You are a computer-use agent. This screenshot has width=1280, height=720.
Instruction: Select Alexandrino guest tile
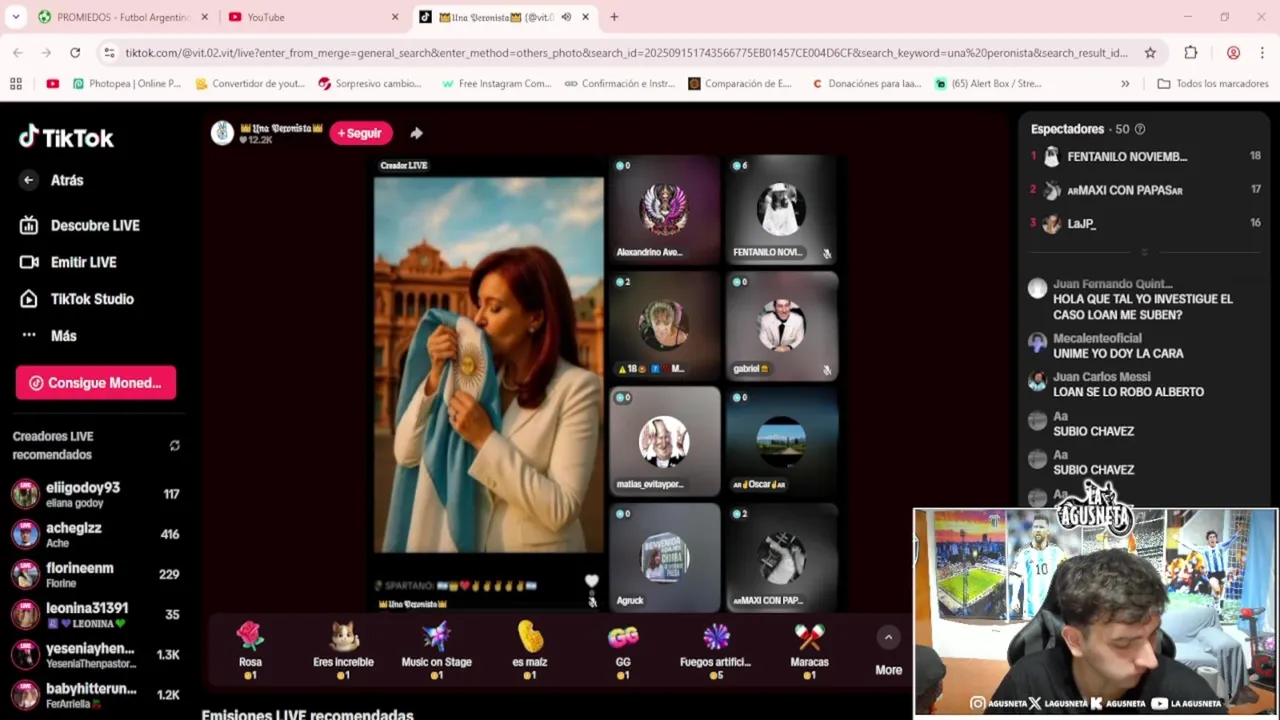664,209
